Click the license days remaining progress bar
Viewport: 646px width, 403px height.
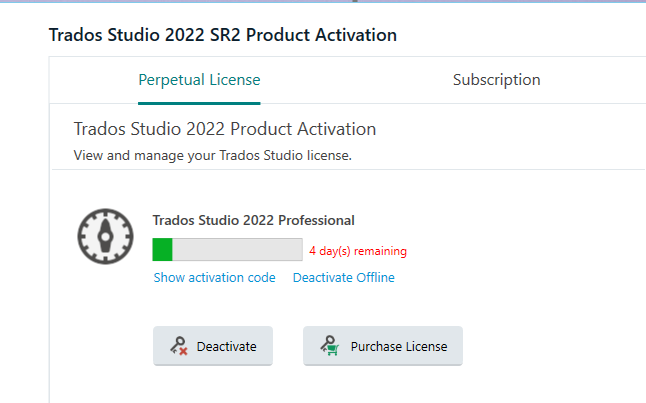pyautogui.click(x=227, y=250)
